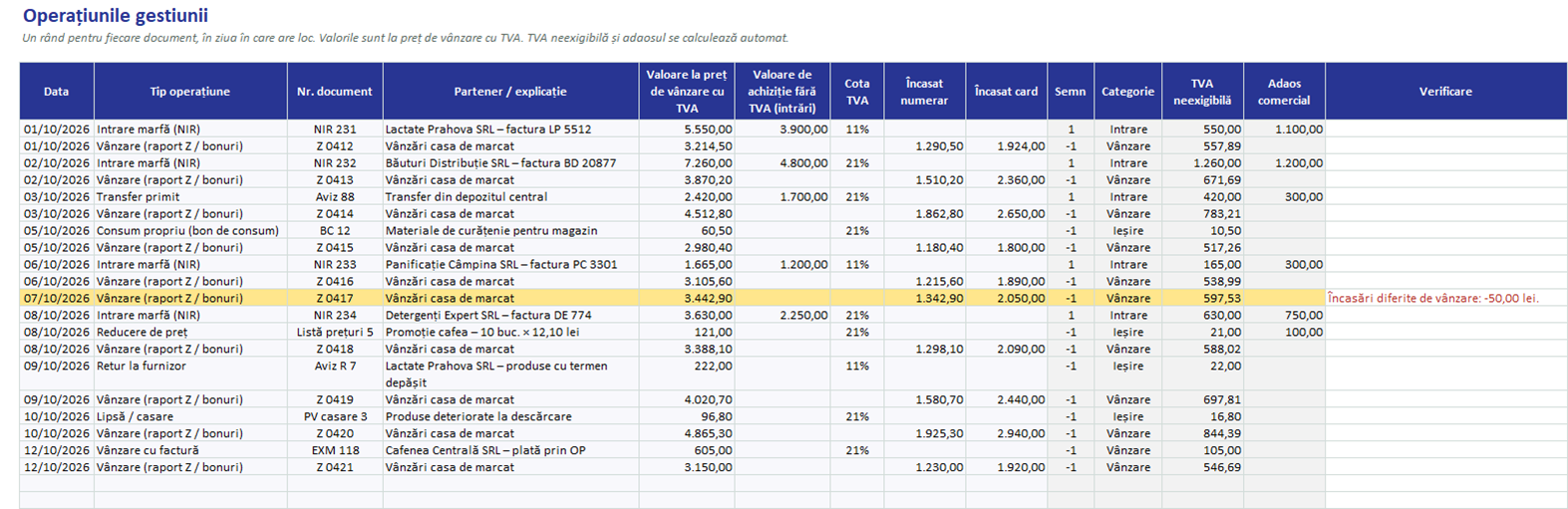Select the non-exigible VAT value 844,39
Screen dimensions: 1568x509
(1203, 434)
